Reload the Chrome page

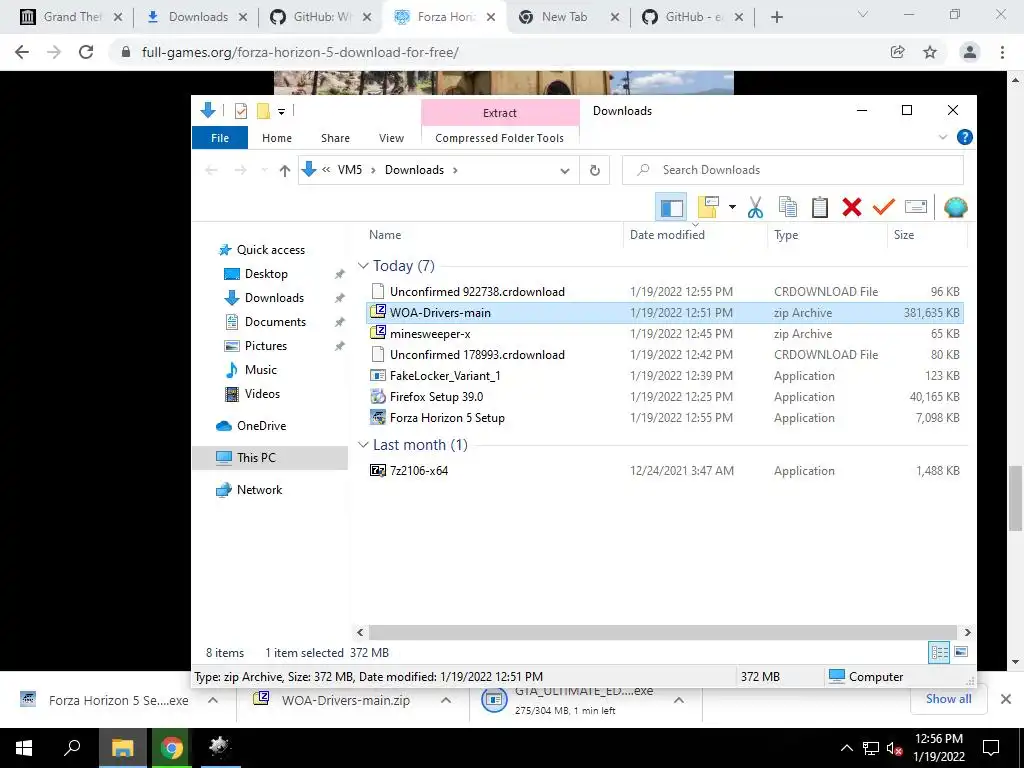[86, 52]
